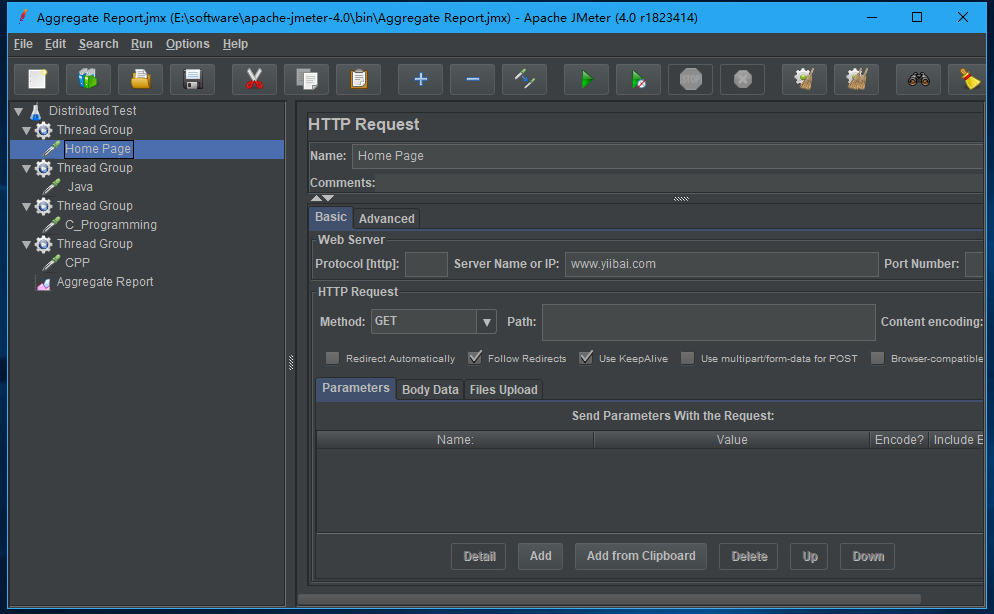Click the Start no pauses icon

point(638,79)
